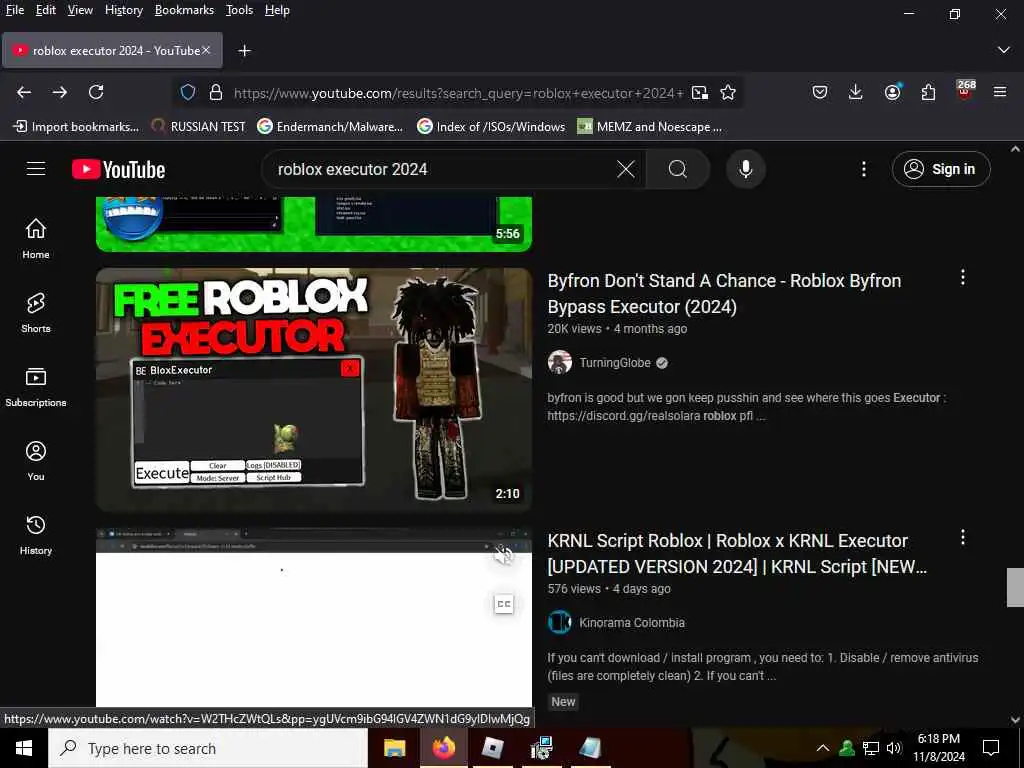
Task: Open the tracking protection shield icon
Action: [188, 92]
